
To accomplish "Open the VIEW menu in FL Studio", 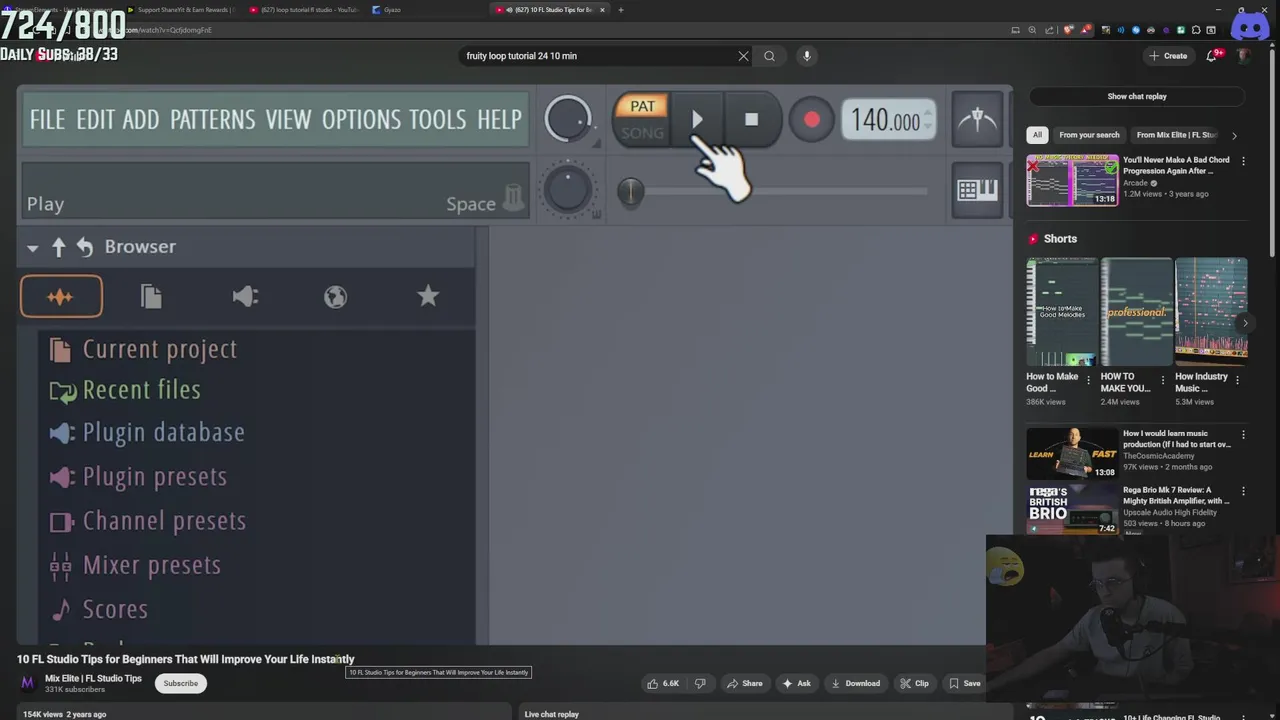I will tap(288, 120).
